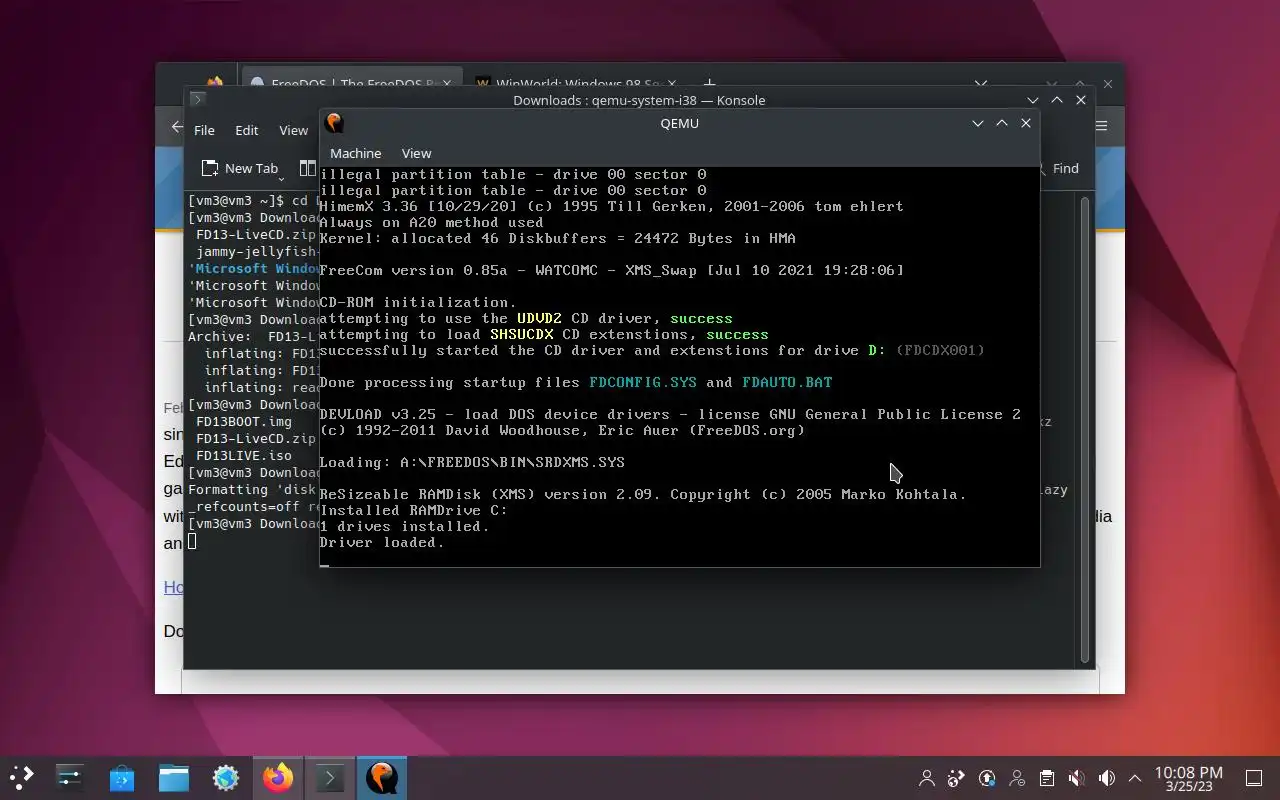Click 'Installed RAMDrive C:' line in QEMU

pos(413,510)
